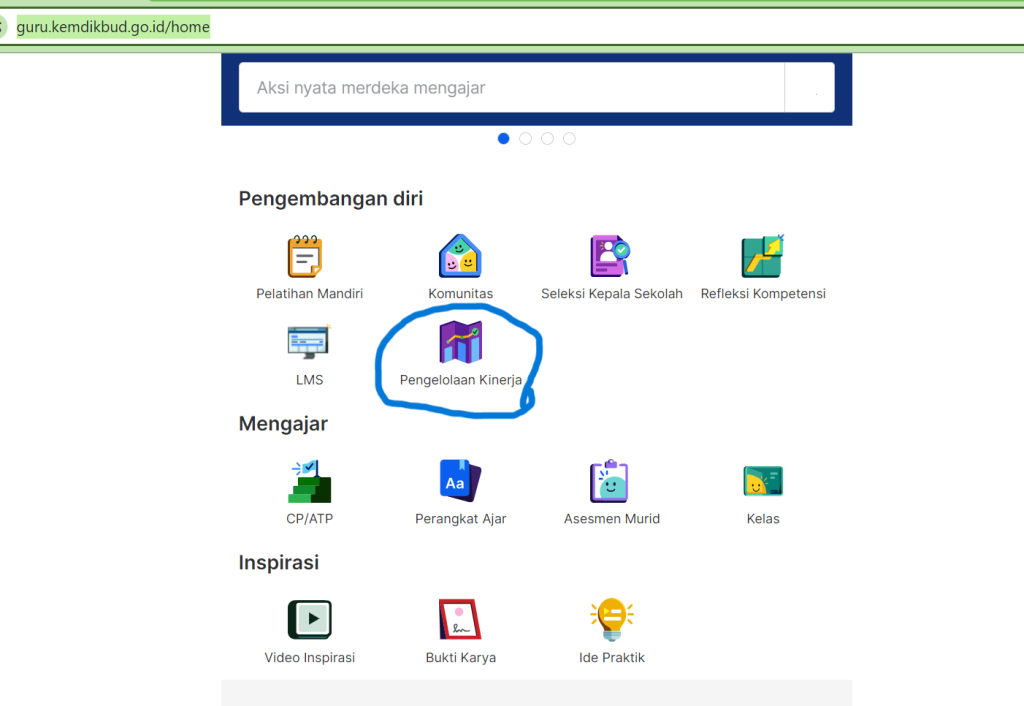Click the browser address bar URL
Image resolution: width=1024 pixels, height=706 pixels.
point(113,27)
